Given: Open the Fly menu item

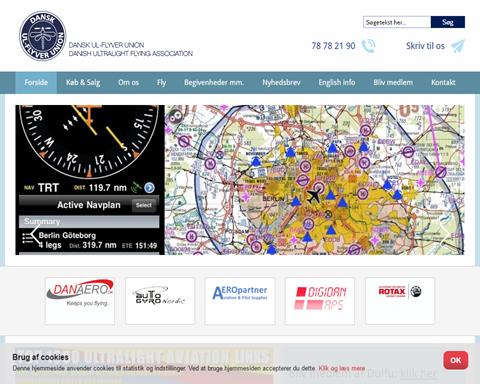Looking at the screenshot, I should click(x=161, y=83).
